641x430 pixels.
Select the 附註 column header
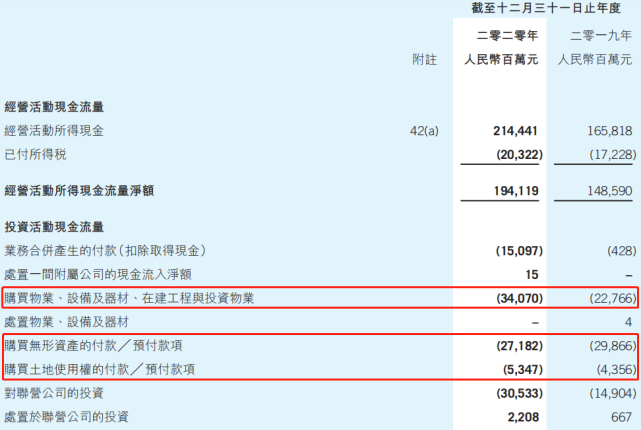pyautogui.click(x=424, y=60)
